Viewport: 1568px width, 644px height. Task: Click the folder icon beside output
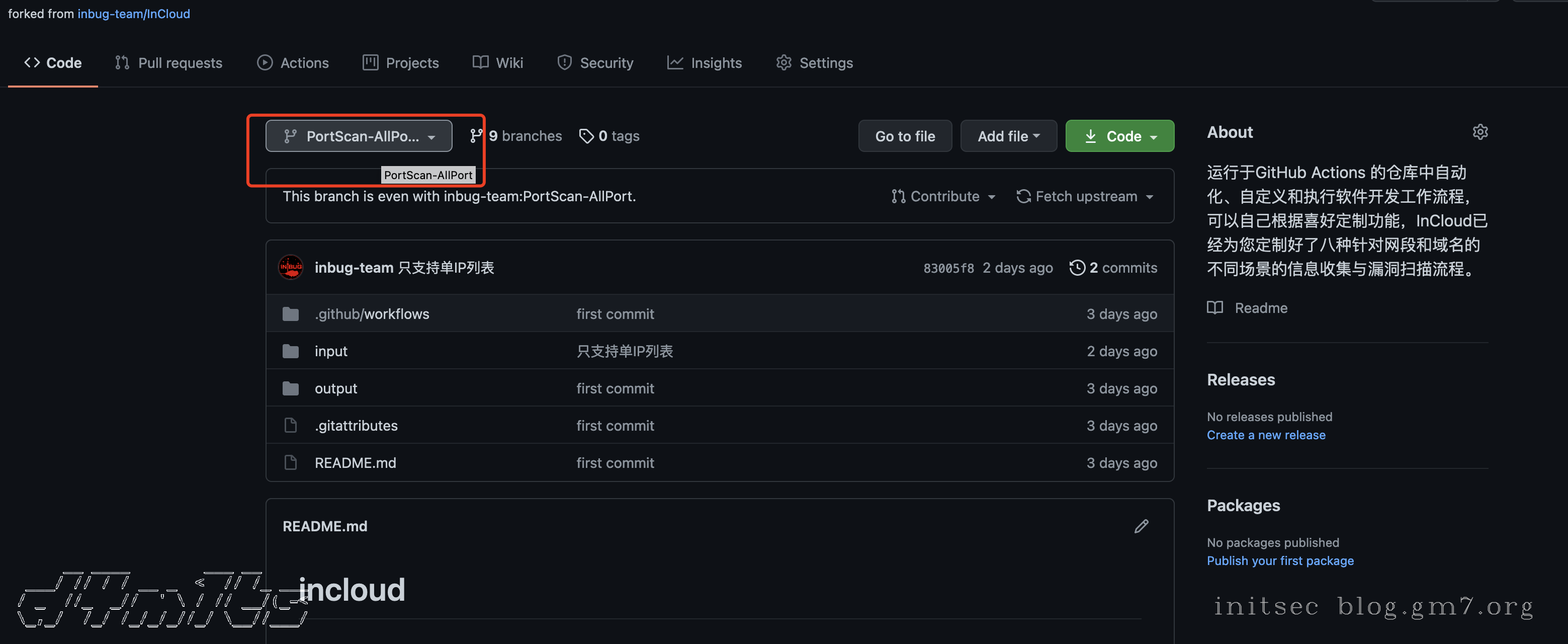point(291,388)
